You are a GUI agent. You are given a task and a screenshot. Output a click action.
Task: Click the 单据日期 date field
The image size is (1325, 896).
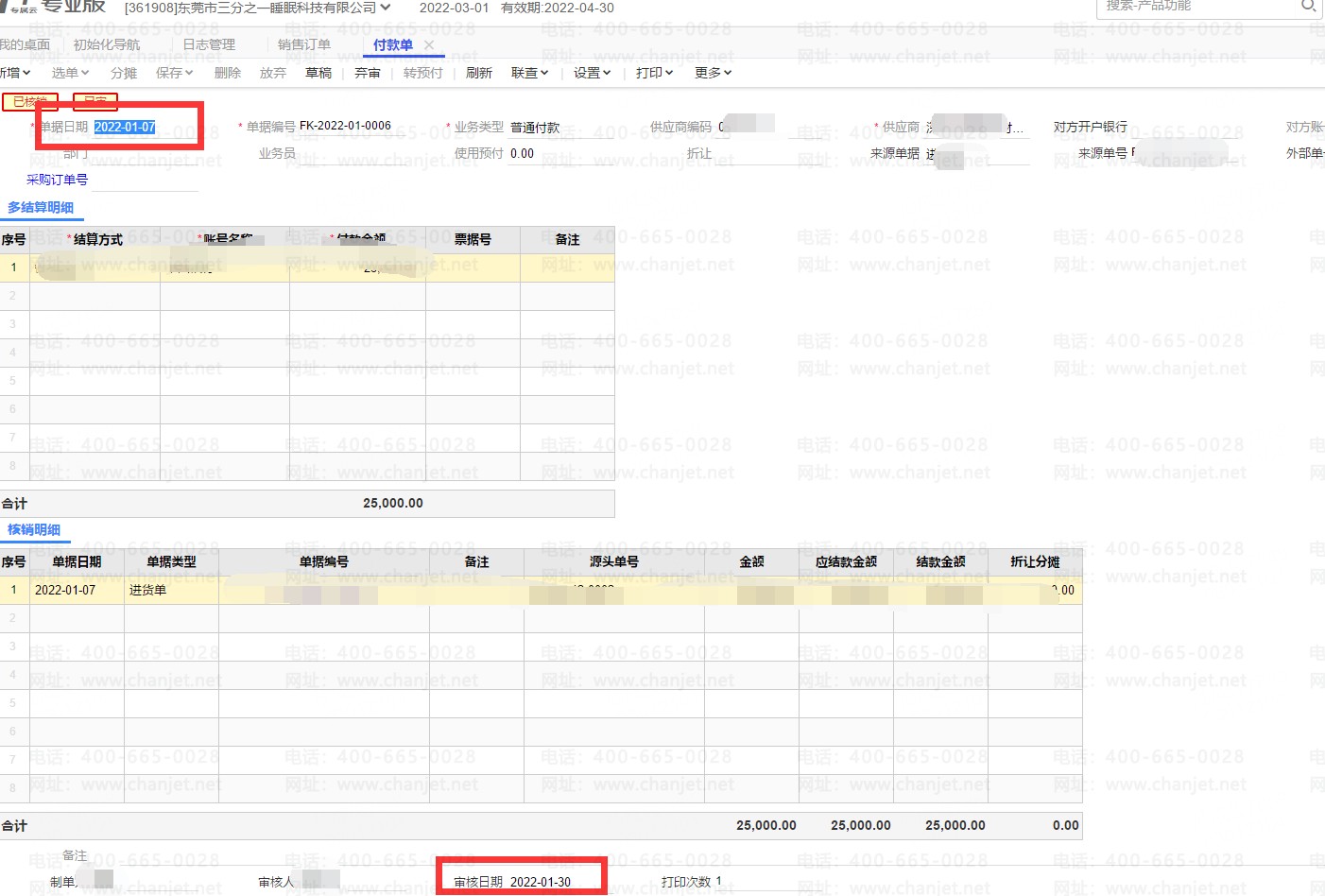coord(125,127)
